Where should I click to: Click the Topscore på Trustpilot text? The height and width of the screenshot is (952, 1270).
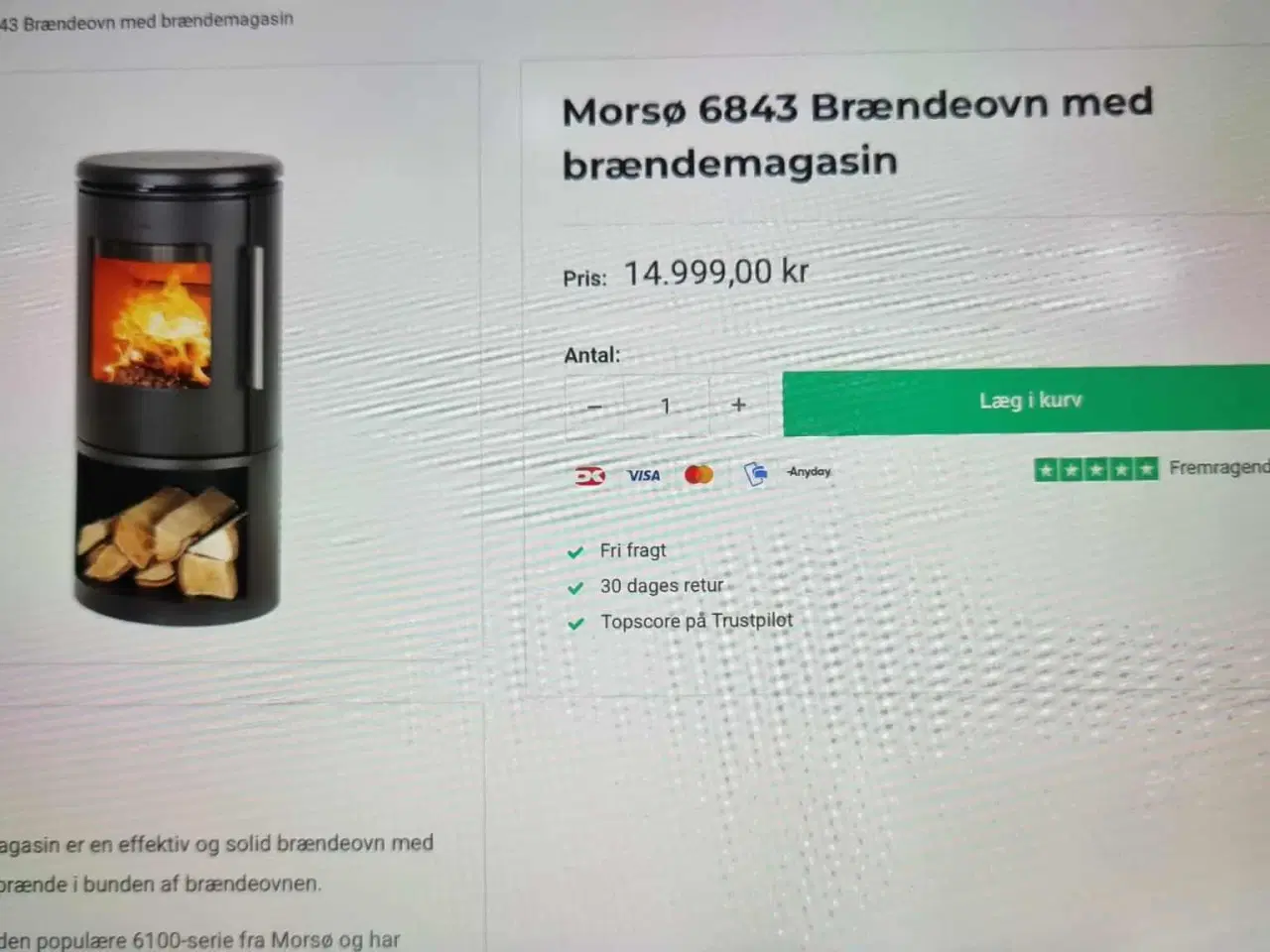(697, 622)
